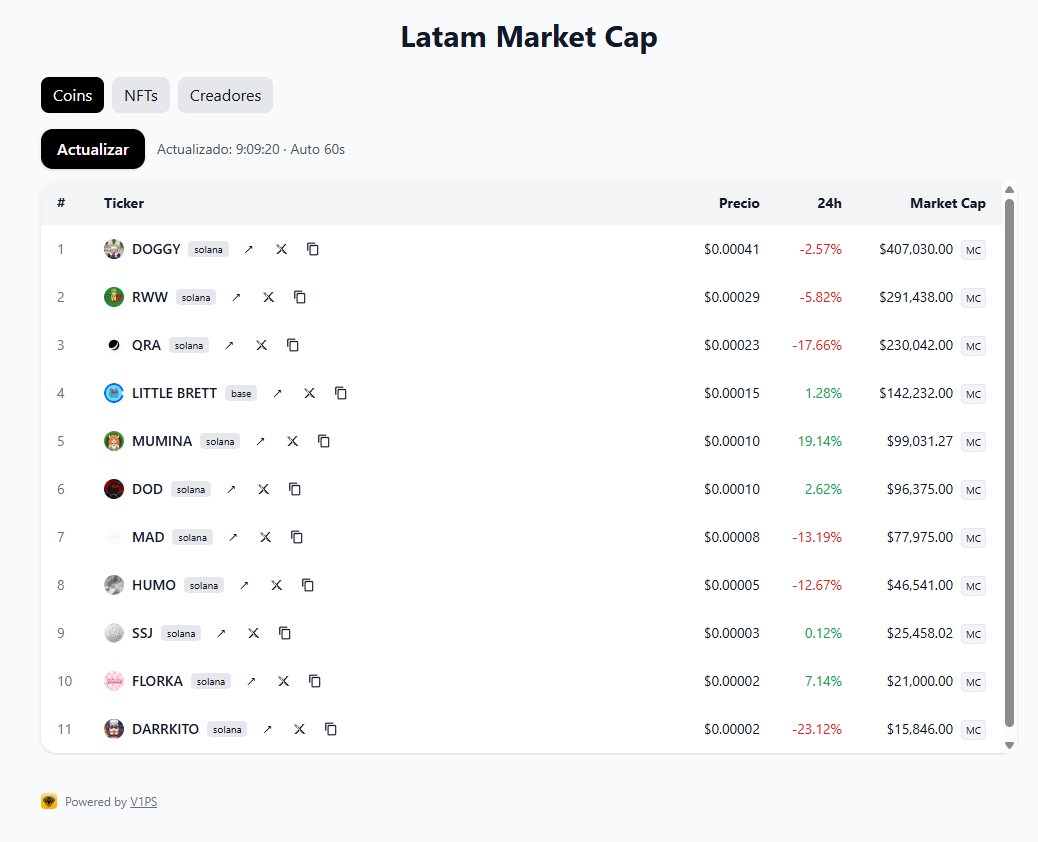Viewport: 1038px width, 842px height.
Task: Click the table scrollbar down arrow
Action: coord(1009,745)
